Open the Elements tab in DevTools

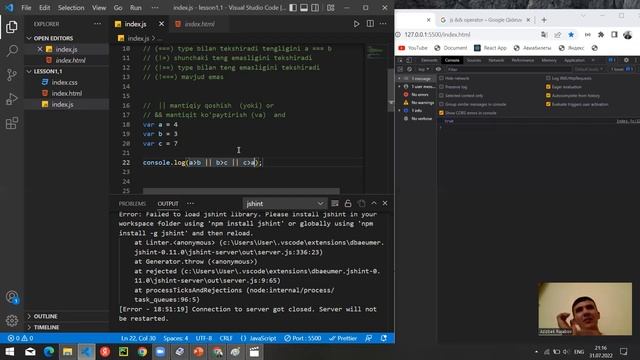pos(429,60)
